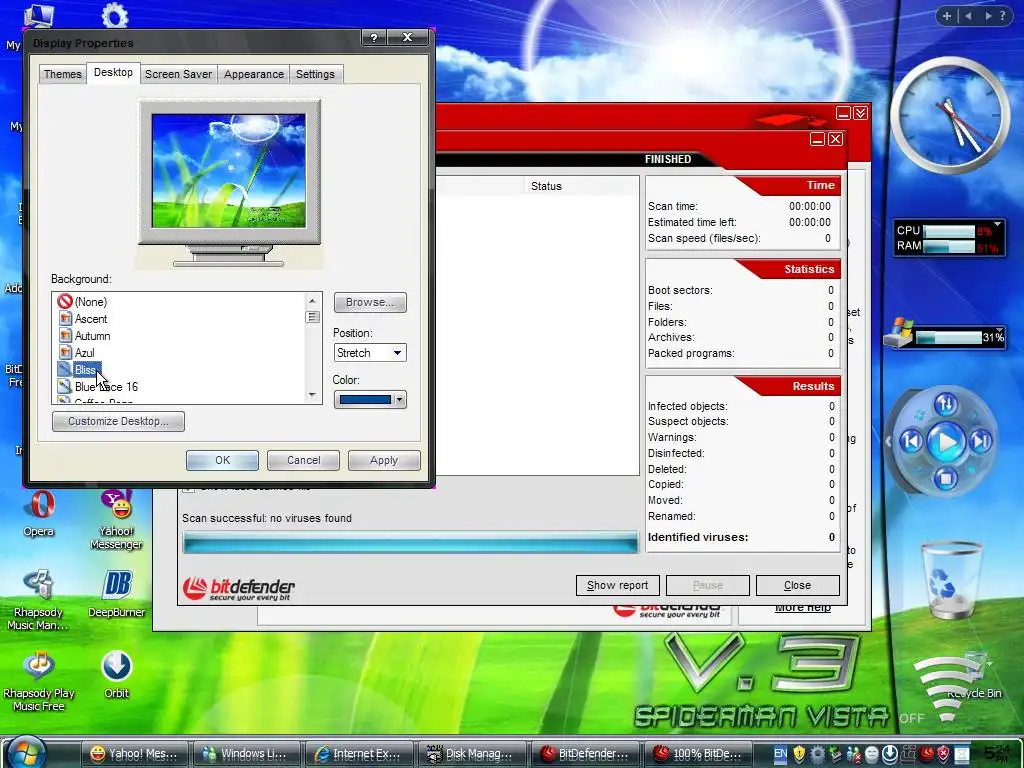Close the BitDefender scan with Close button

pyautogui.click(x=797, y=585)
